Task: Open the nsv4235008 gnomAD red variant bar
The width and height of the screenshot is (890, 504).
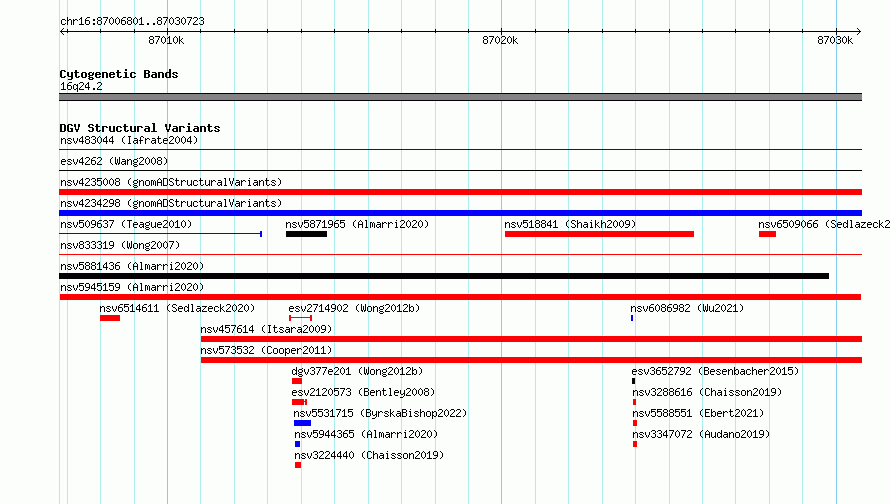Action: click(x=460, y=192)
